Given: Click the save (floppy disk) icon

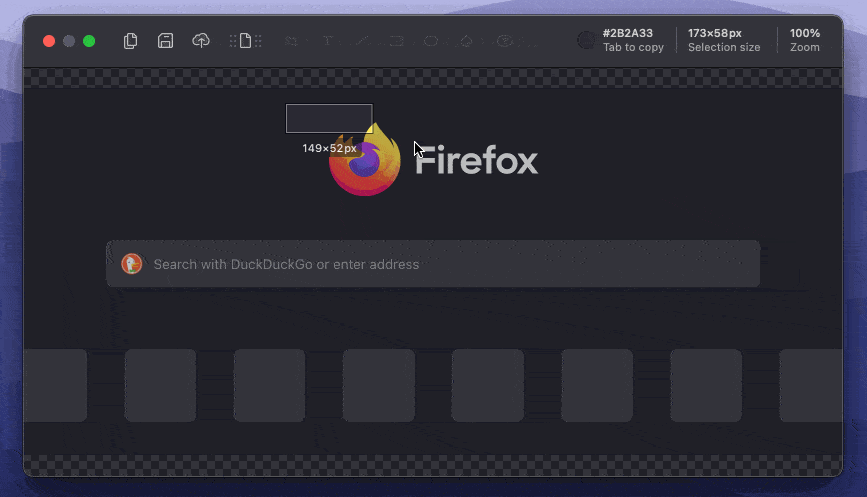Looking at the screenshot, I should (166, 41).
